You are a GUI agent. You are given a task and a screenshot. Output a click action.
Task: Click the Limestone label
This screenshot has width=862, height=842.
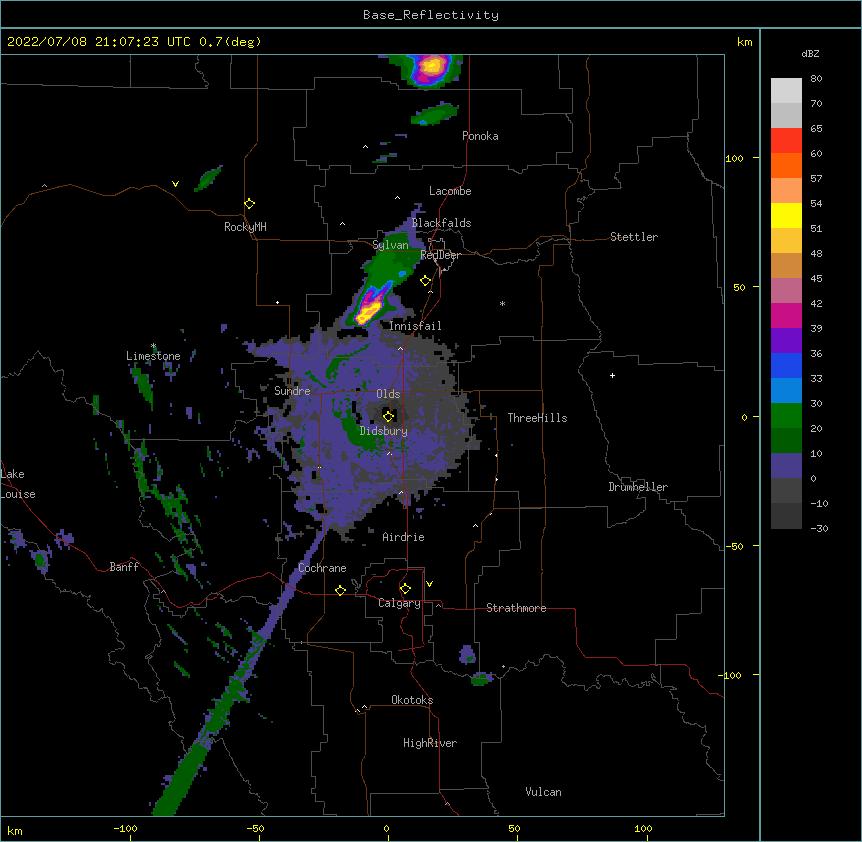(153, 356)
